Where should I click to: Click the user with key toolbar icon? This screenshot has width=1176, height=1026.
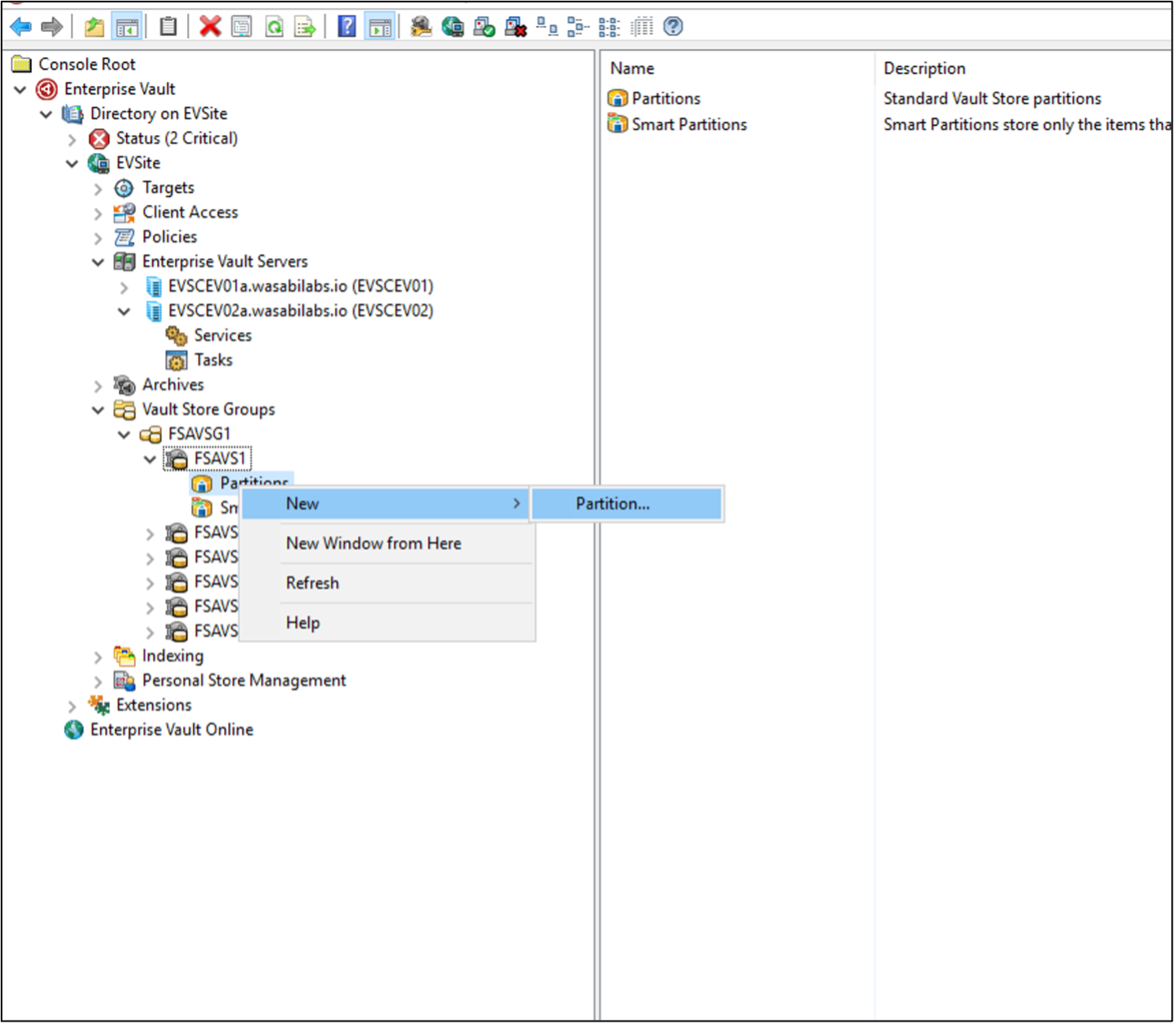point(420,27)
